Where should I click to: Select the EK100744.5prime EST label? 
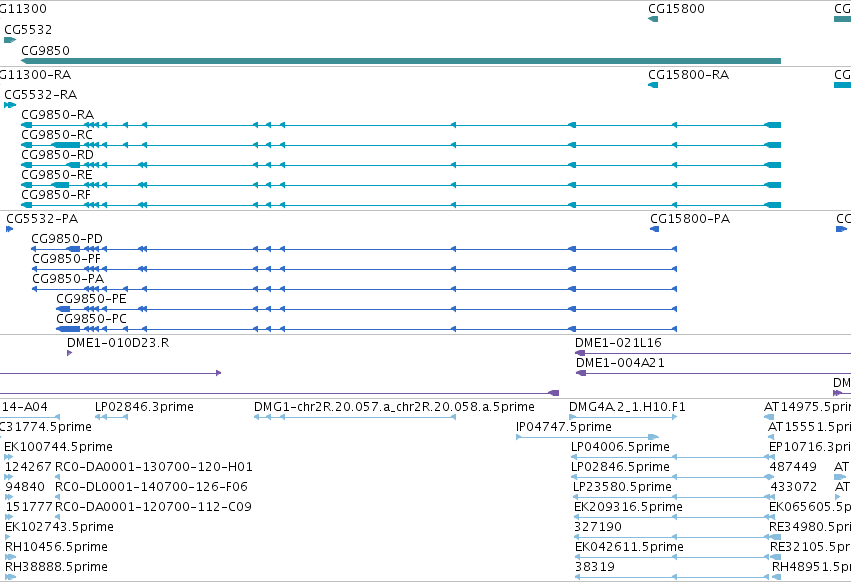point(59,447)
